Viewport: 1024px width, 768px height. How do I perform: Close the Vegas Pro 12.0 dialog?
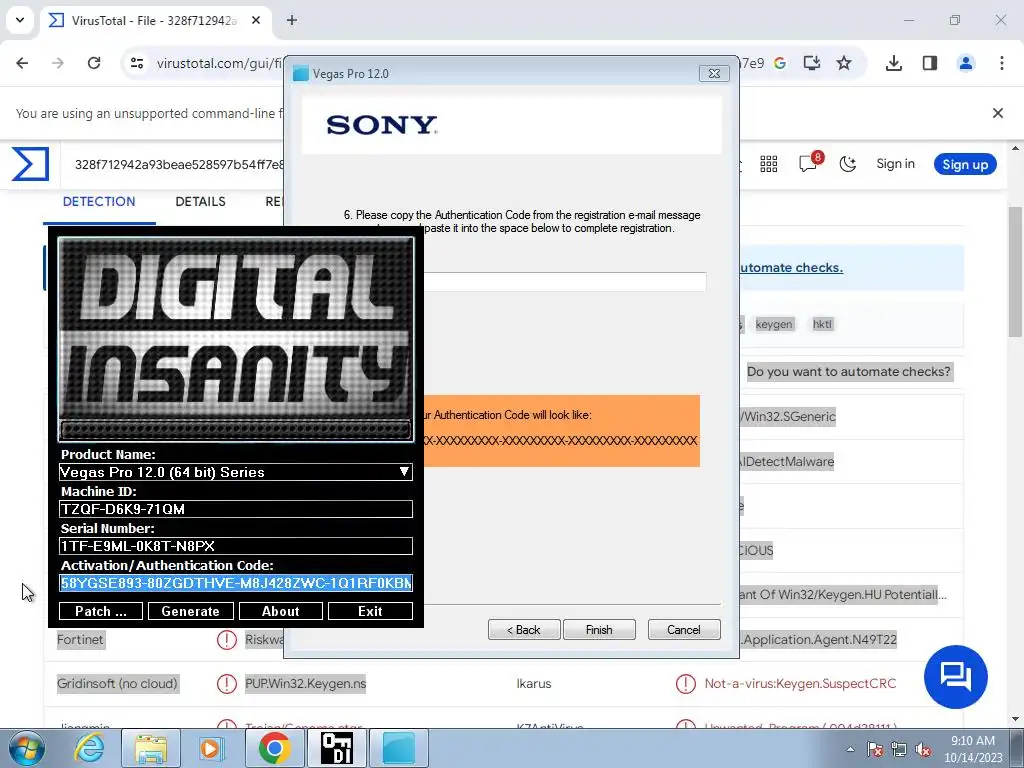[714, 73]
